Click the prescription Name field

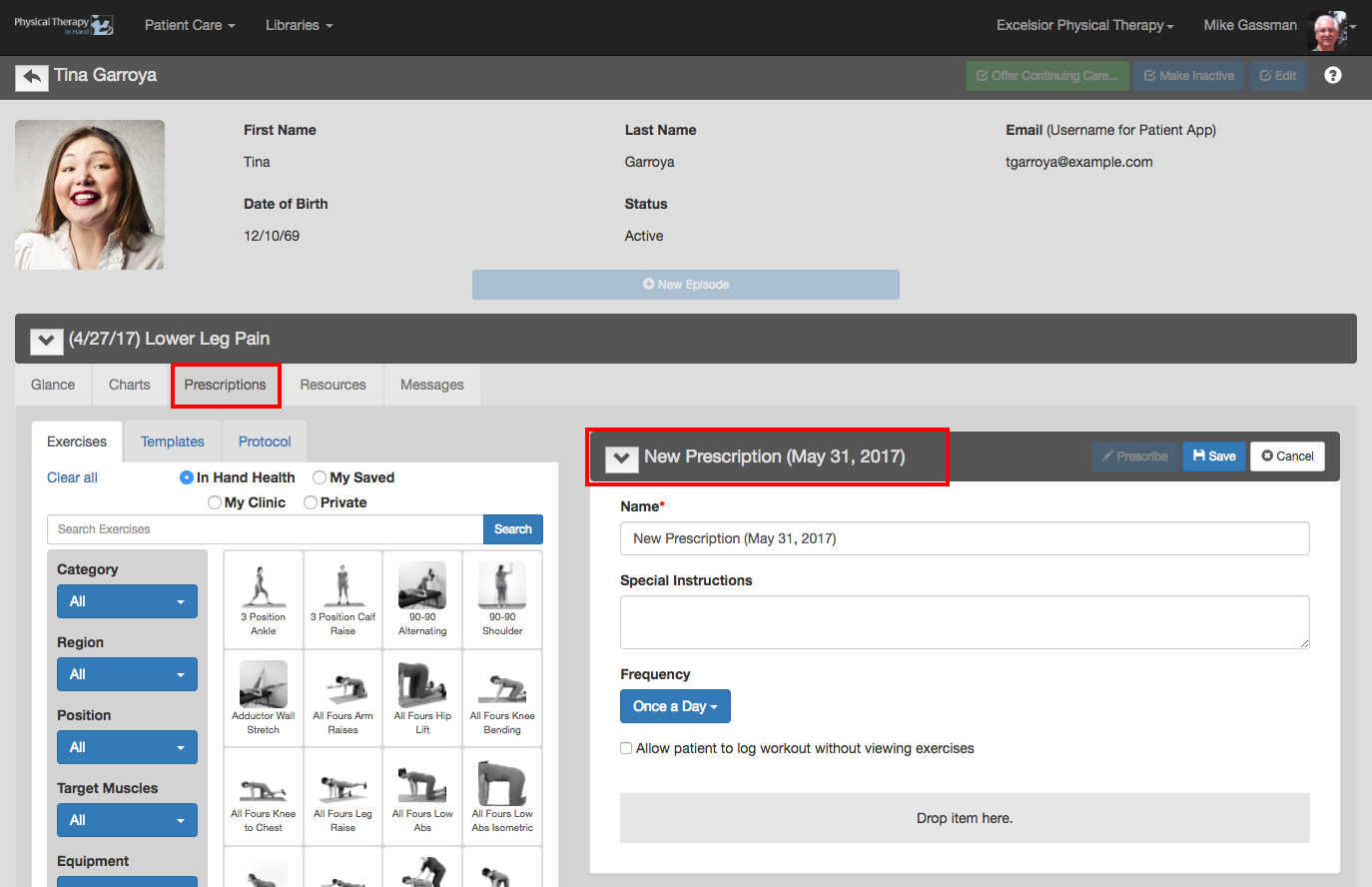click(965, 538)
